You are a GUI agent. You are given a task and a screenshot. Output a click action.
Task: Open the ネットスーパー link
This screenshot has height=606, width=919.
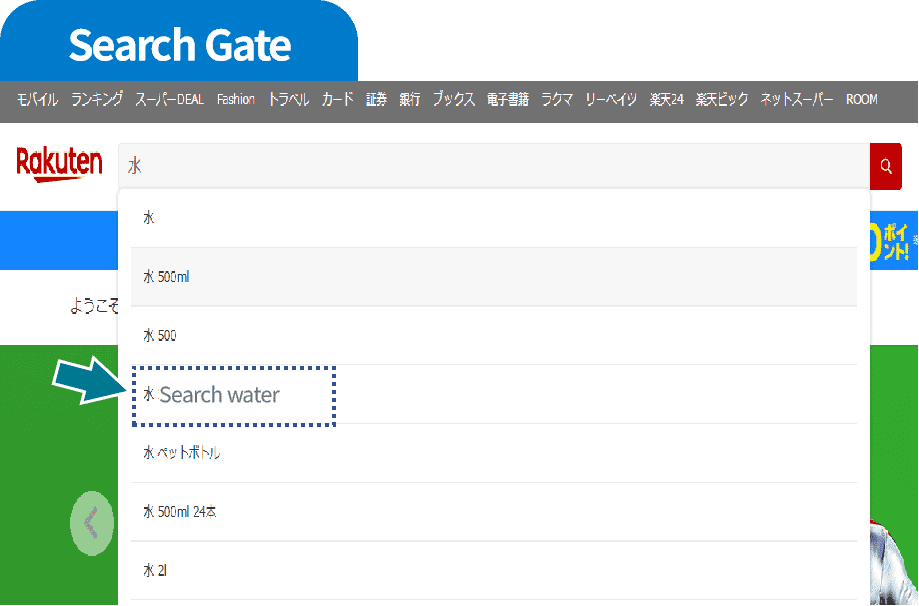pos(795,100)
